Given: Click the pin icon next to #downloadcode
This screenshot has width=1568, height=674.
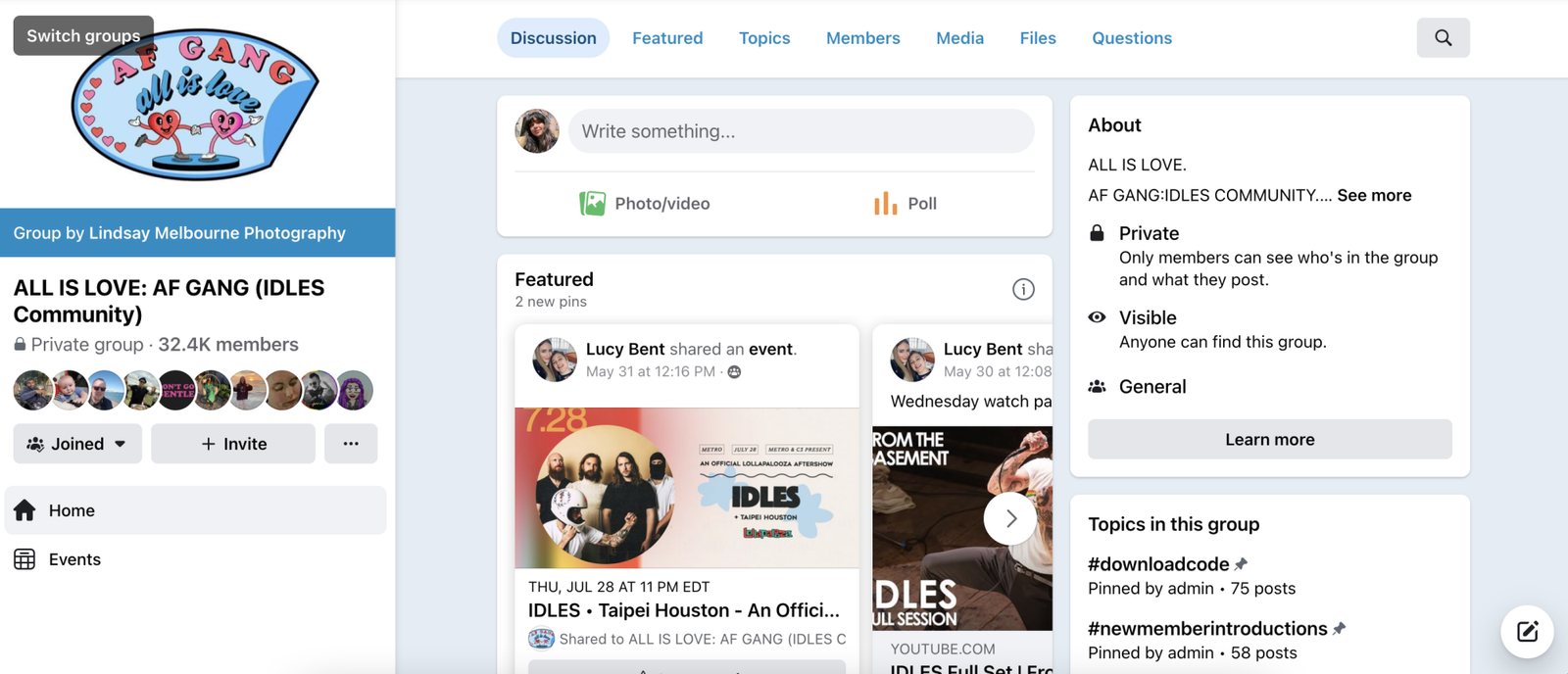Looking at the screenshot, I should tap(1241, 564).
